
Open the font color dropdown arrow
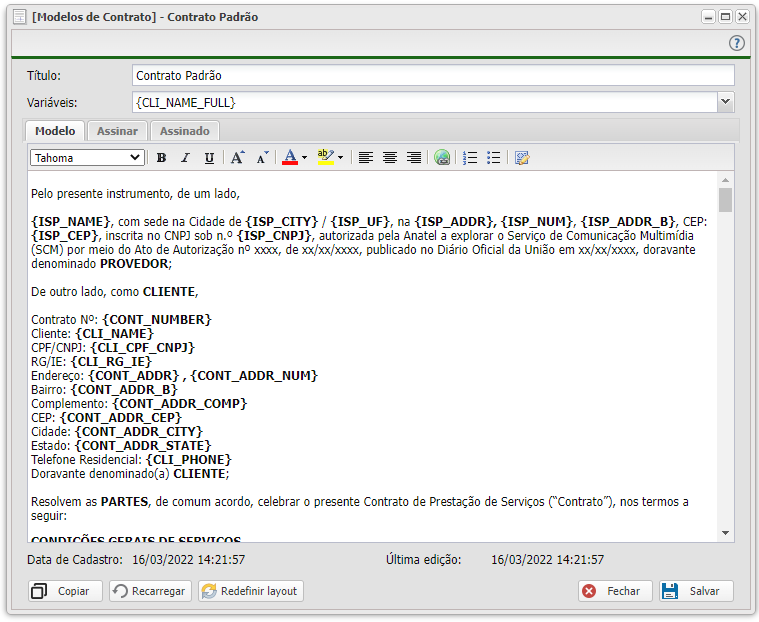click(304, 158)
